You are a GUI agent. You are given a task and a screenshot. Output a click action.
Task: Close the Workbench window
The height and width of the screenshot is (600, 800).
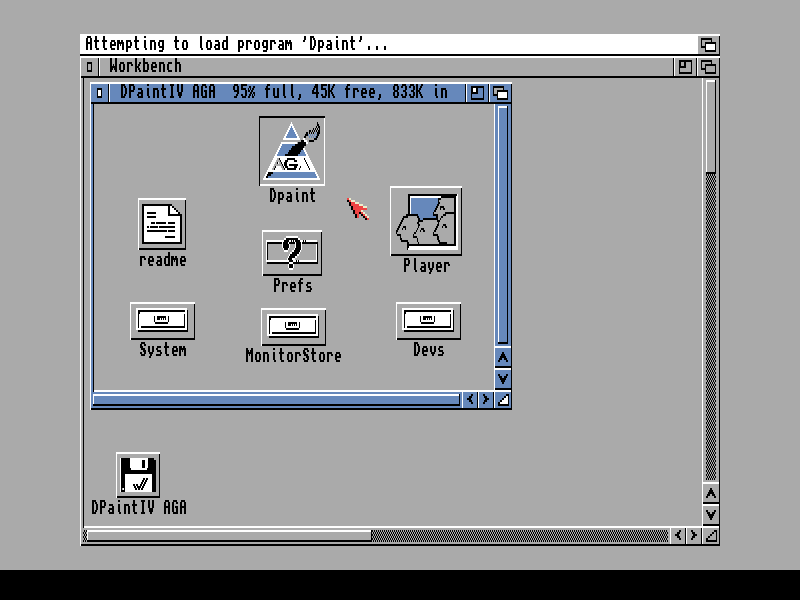(89, 67)
